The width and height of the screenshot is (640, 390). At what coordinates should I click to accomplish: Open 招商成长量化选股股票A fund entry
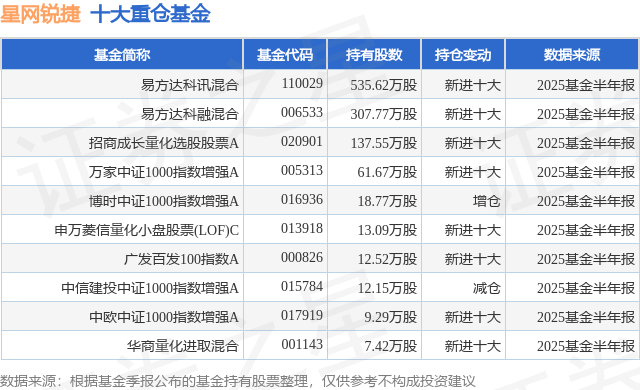click(164, 143)
